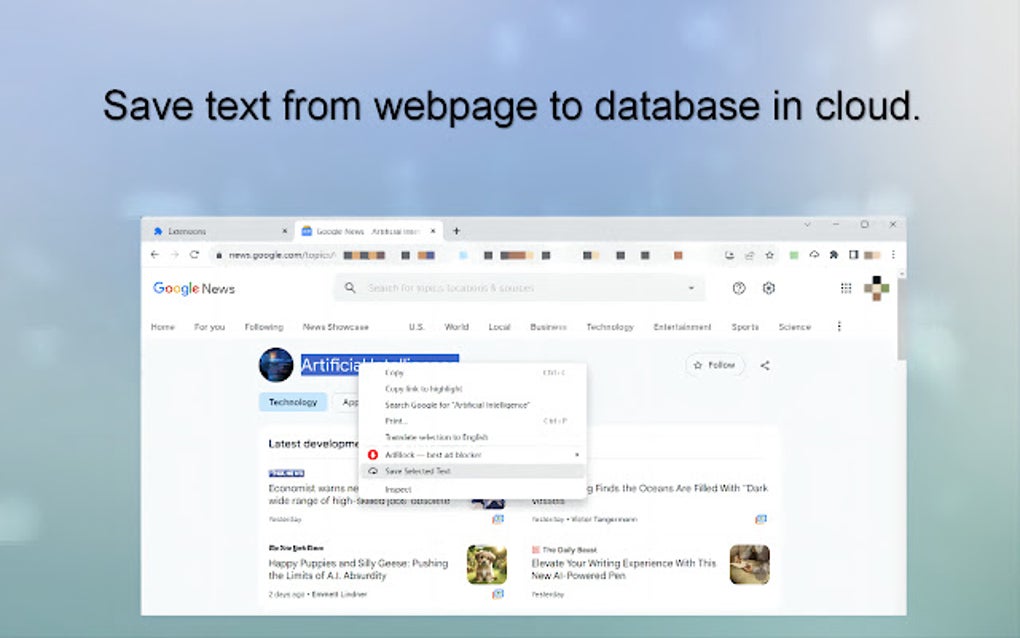Open the For you section

click(209, 327)
